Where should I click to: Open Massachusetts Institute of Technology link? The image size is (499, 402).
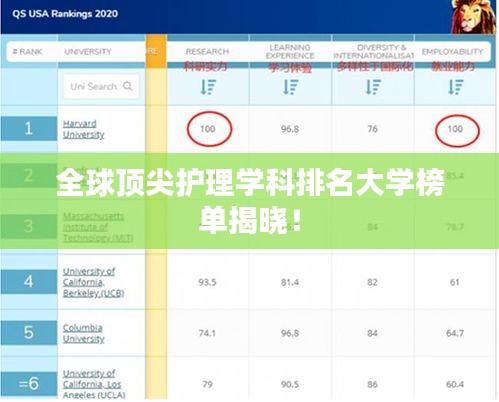[98, 227]
